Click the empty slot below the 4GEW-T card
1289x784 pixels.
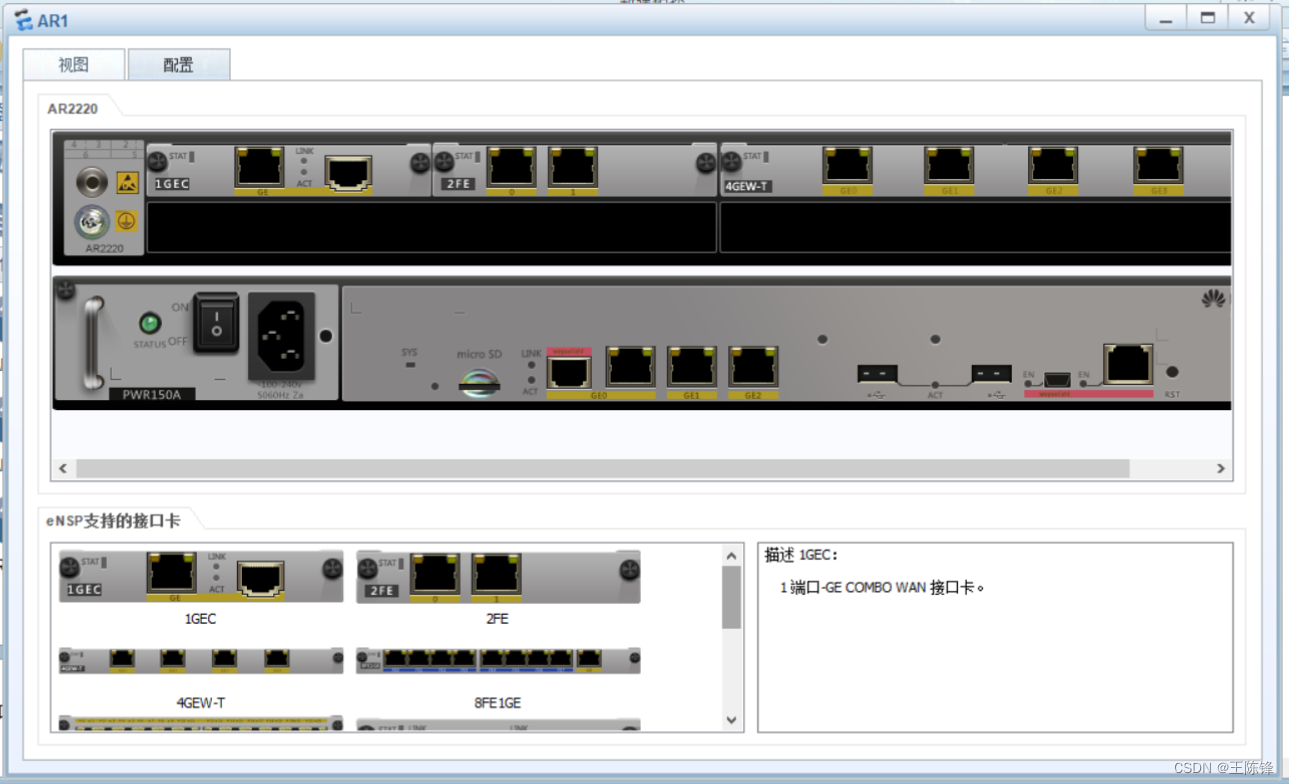(x=976, y=227)
